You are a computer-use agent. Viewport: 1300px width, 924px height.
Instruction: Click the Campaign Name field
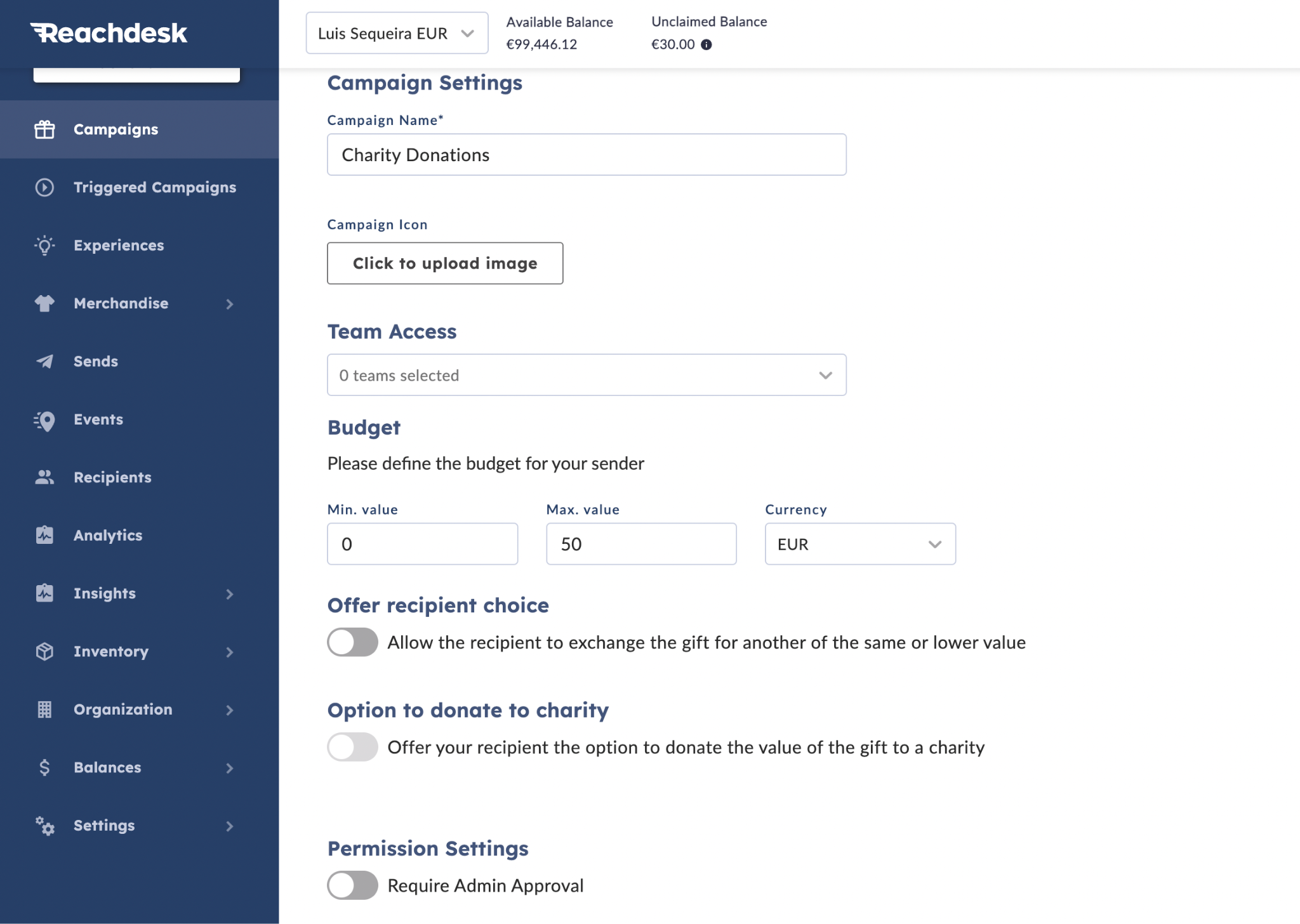click(x=587, y=155)
